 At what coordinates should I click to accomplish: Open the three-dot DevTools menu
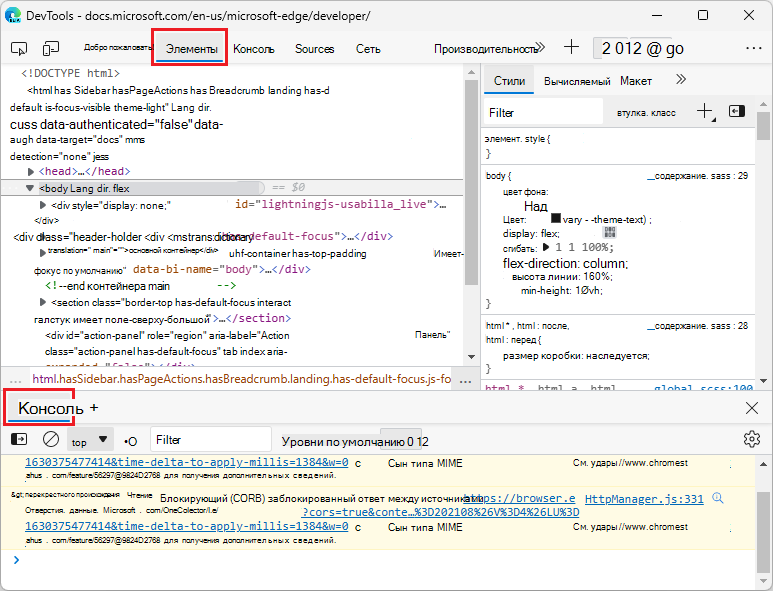(x=754, y=48)
